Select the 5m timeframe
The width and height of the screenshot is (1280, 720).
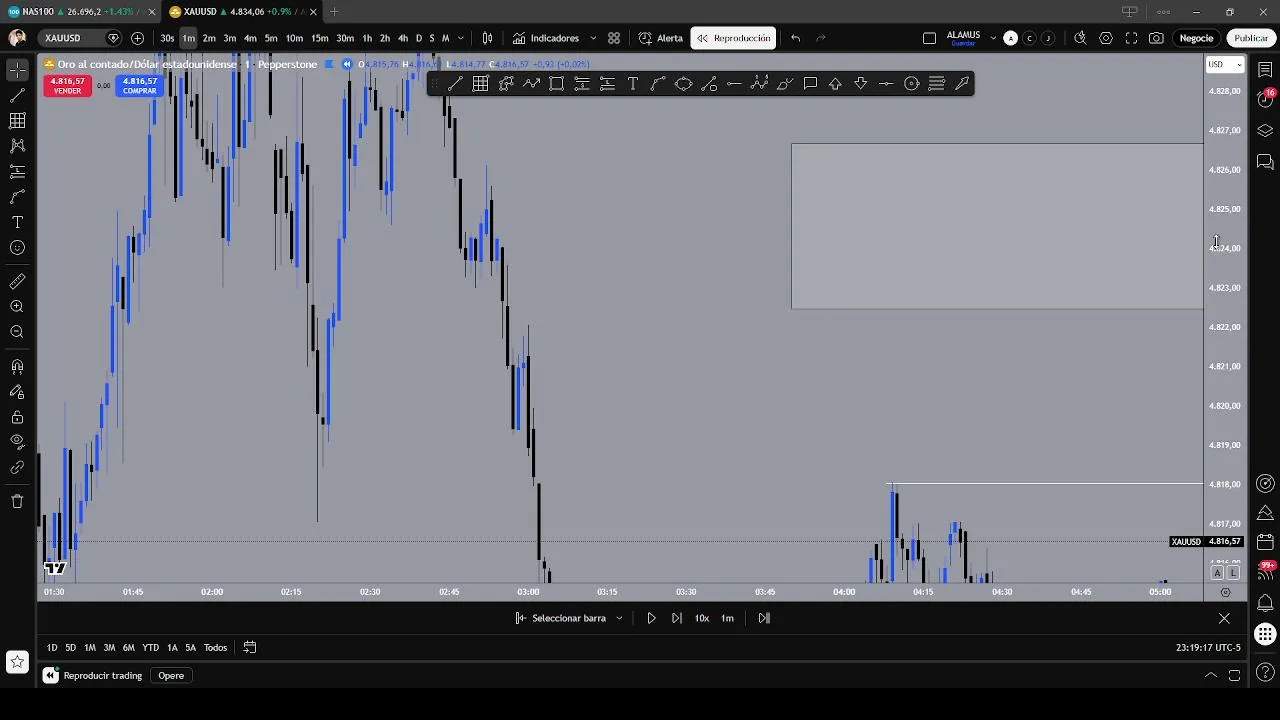[x=271, y=38]
